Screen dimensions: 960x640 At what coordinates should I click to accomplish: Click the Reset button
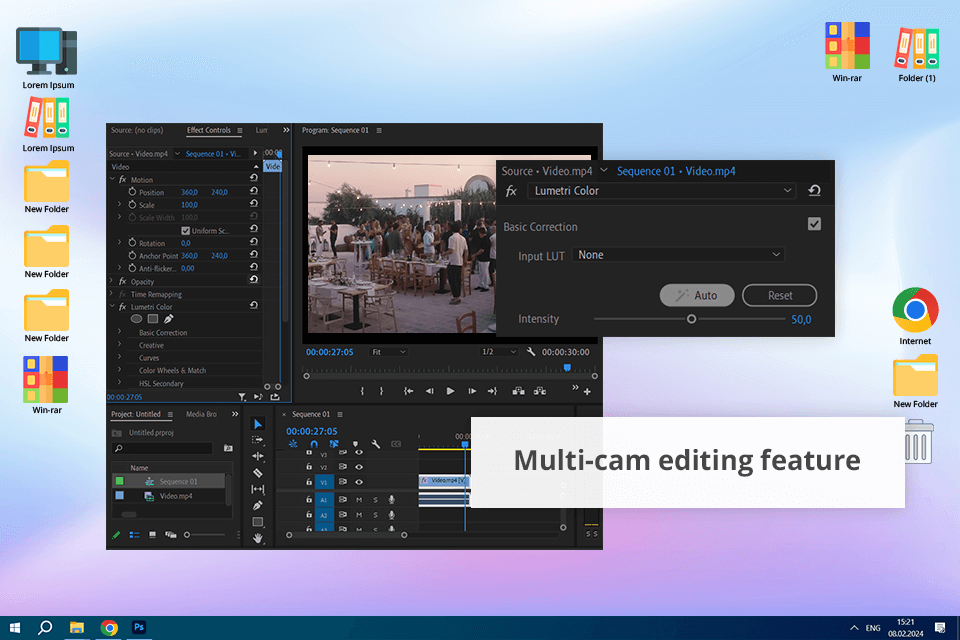click(779, 295)
